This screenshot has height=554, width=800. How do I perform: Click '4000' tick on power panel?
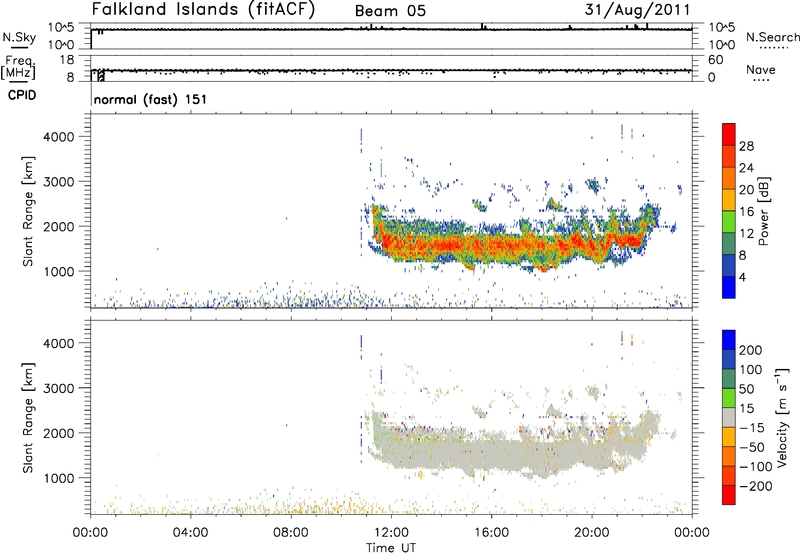point(59,137)
